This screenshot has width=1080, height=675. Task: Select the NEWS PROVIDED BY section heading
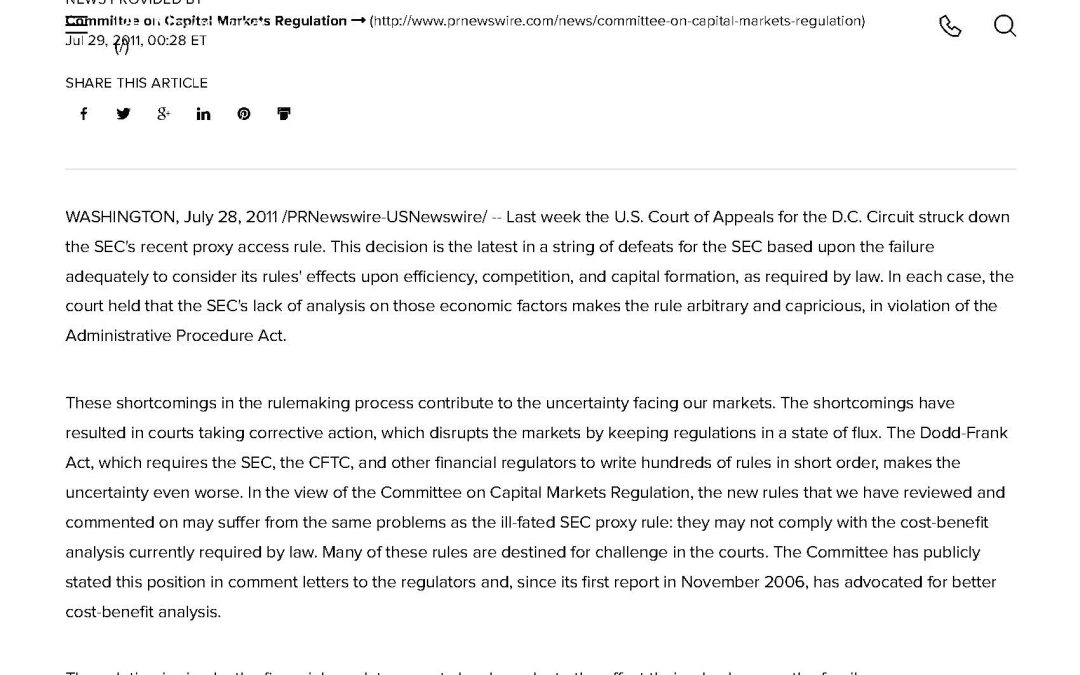pyautogui.click(x=131, y=2)
